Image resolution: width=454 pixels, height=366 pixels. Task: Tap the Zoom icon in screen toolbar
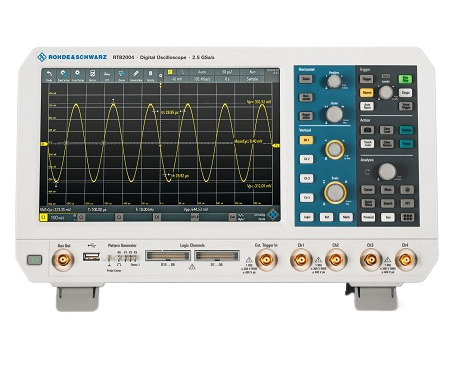121,75
